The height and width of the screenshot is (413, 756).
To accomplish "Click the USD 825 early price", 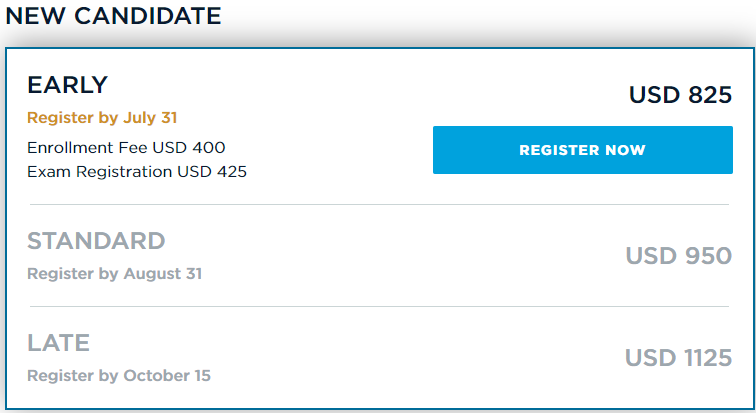I will [680, 94].
